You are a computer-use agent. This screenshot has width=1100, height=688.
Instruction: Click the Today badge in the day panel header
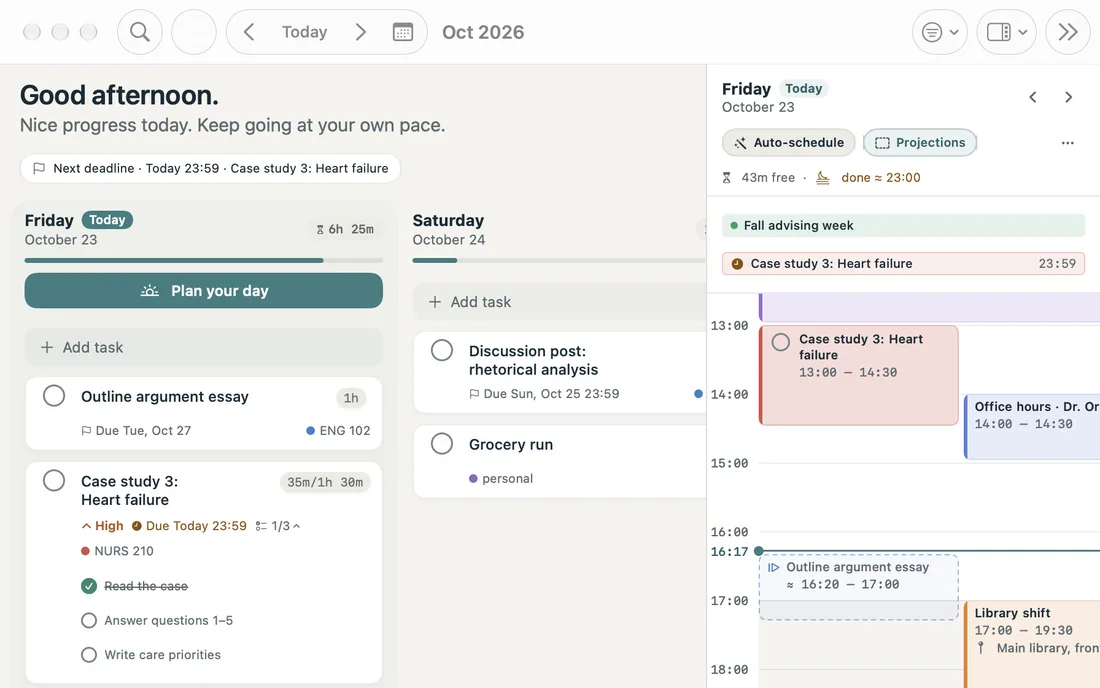point(803,88)
